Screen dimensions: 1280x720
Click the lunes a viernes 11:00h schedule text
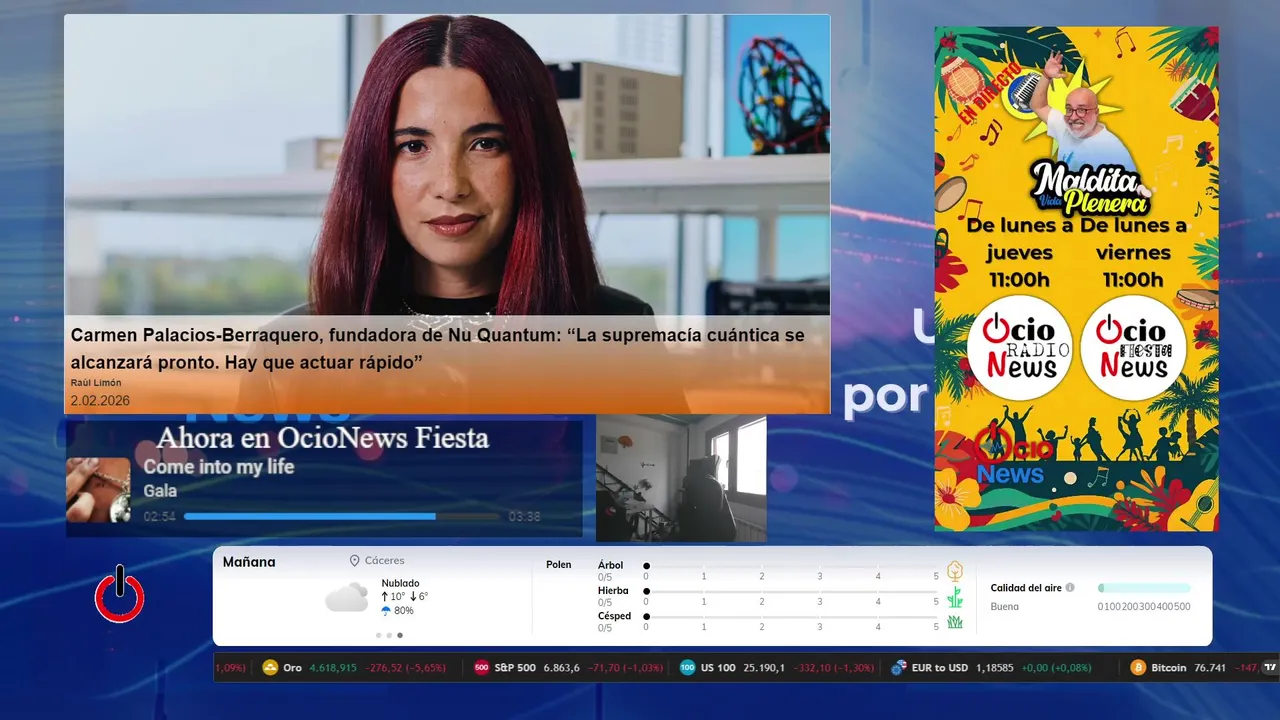(x=1133, y=253)
